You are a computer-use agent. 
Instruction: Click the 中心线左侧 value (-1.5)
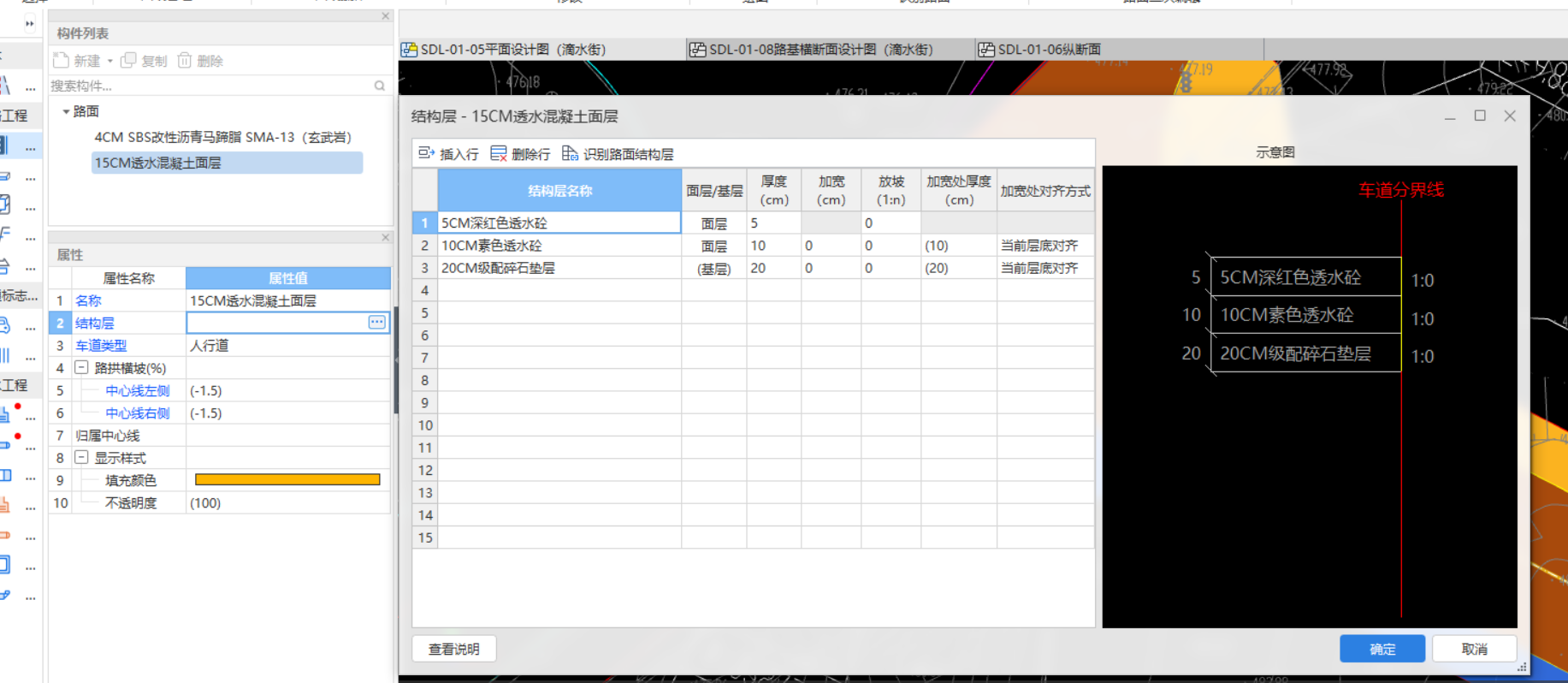[288, 390]
